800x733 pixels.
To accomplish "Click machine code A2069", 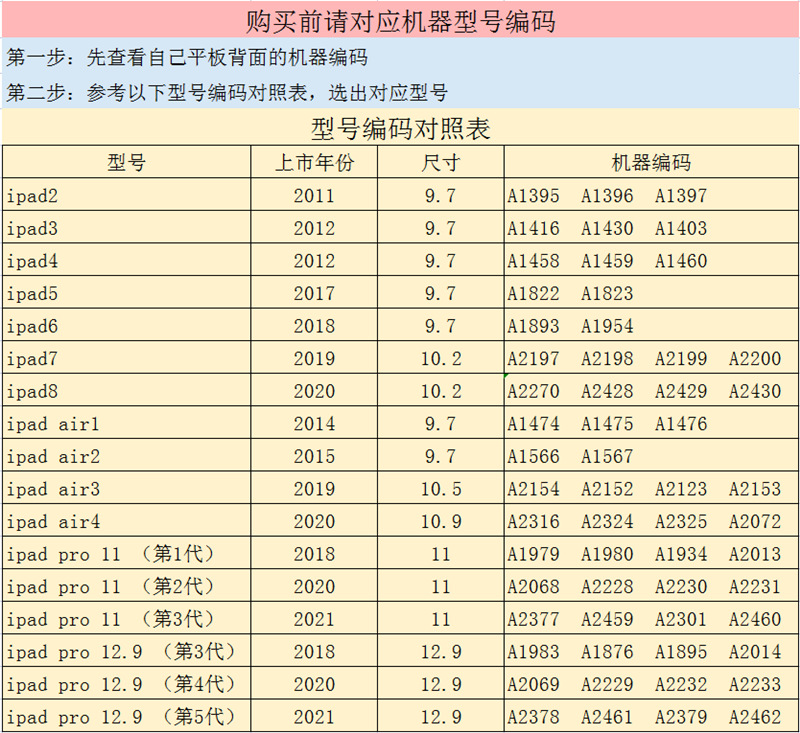I will (533, 685).
